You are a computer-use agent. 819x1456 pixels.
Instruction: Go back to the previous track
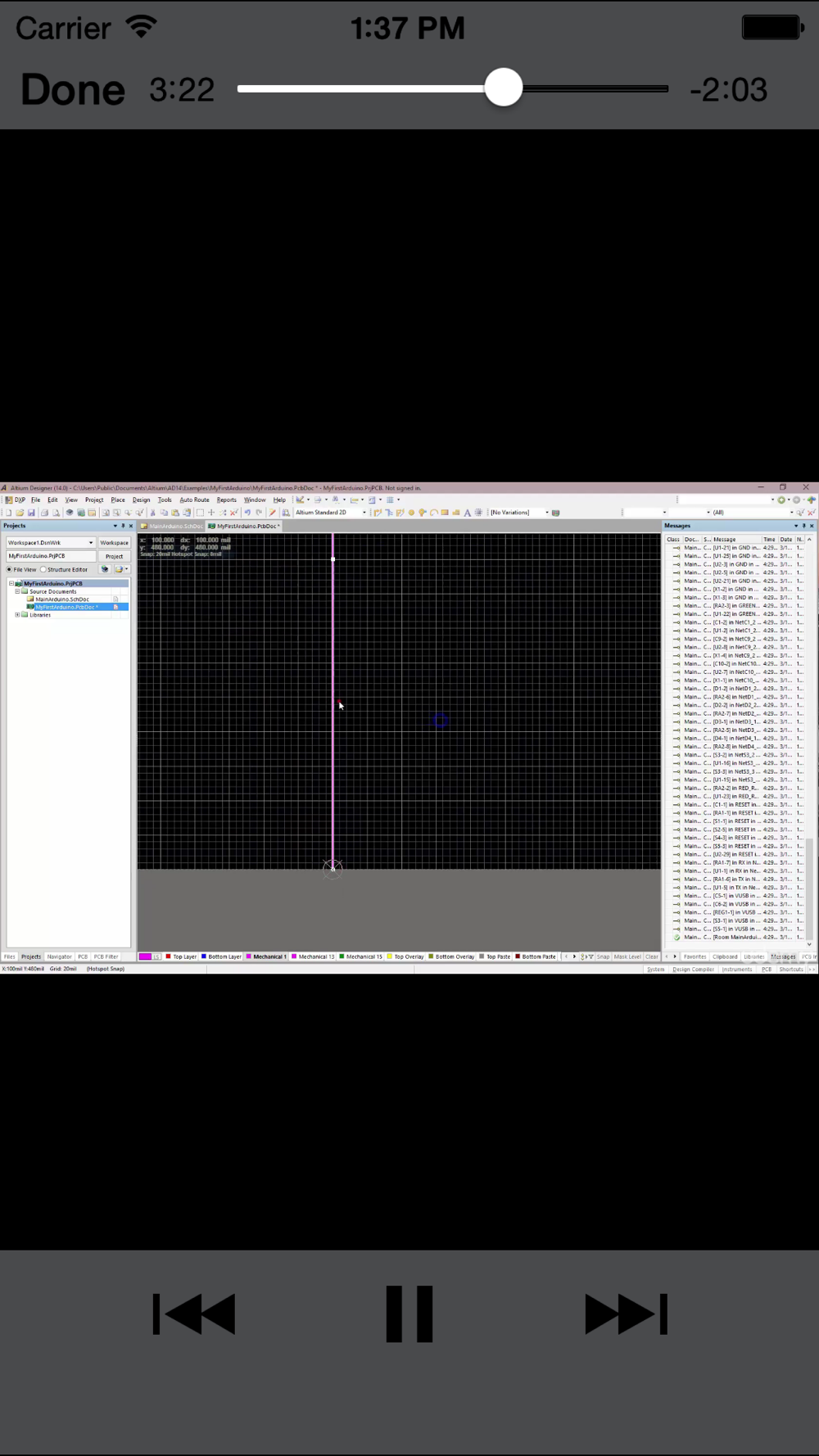[x=194, y=1314]
